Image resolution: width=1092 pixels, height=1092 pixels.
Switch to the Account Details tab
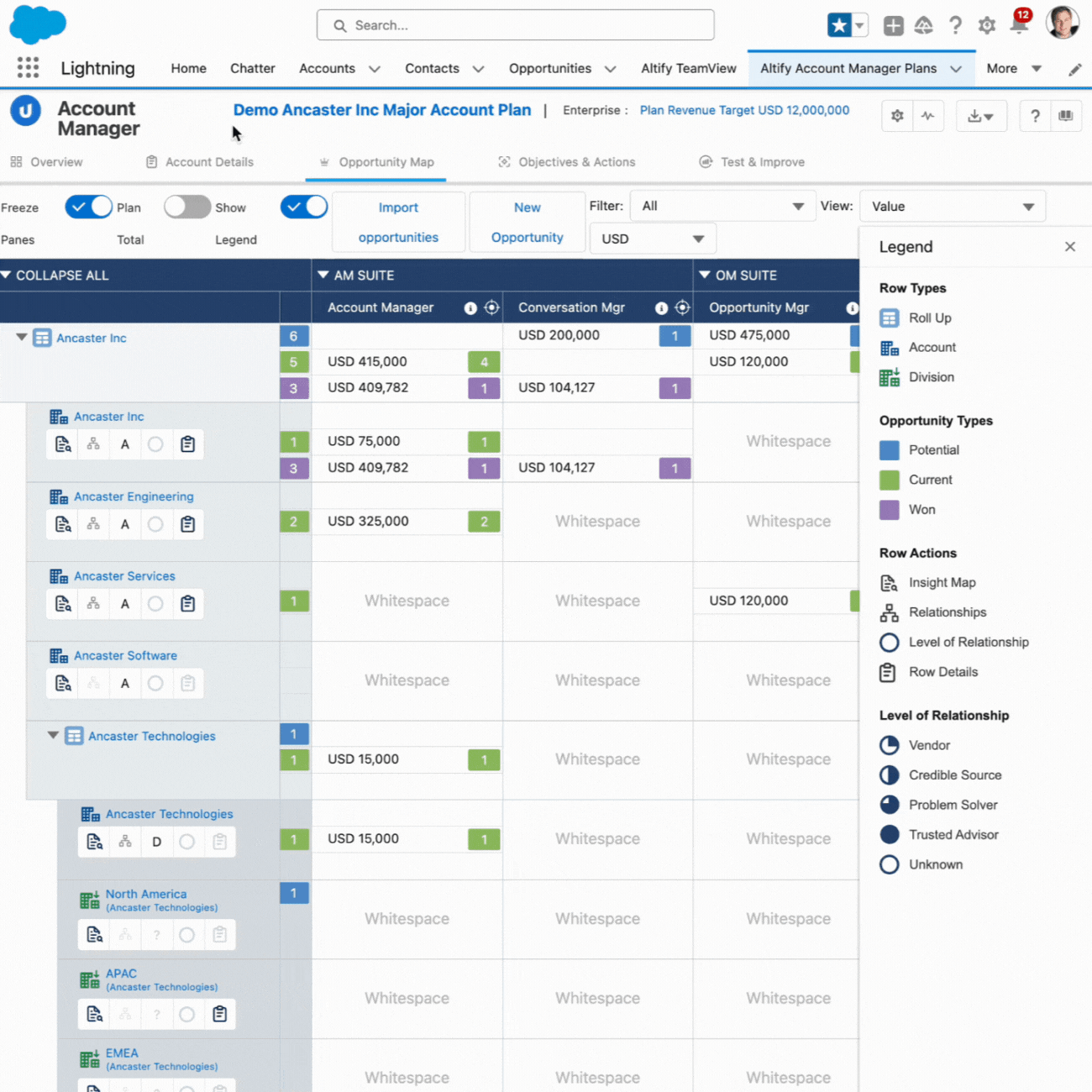tap(200, 162)
